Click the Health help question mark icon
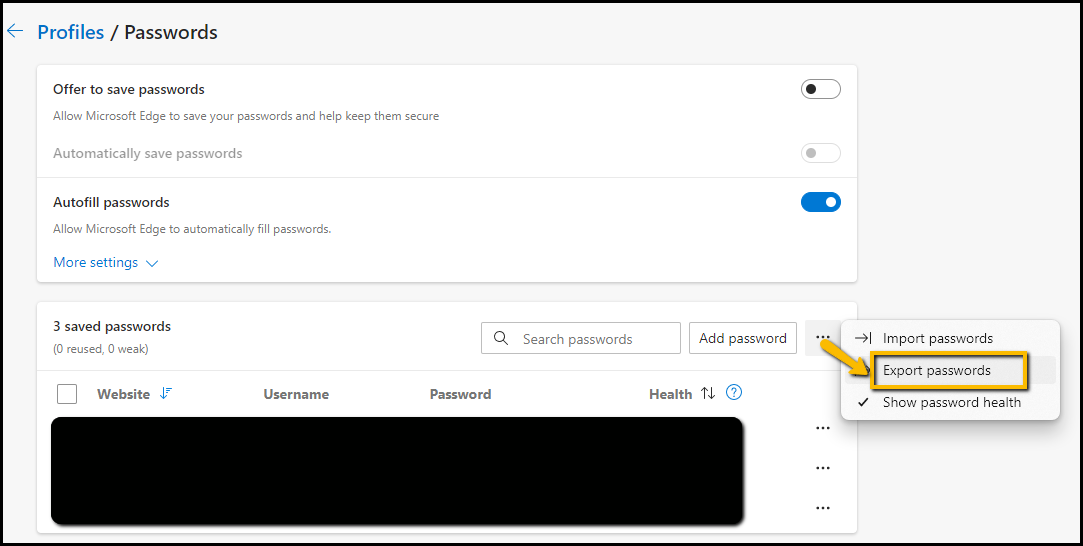The width and height of the screenshot is (1083, 546). [734, 393]
